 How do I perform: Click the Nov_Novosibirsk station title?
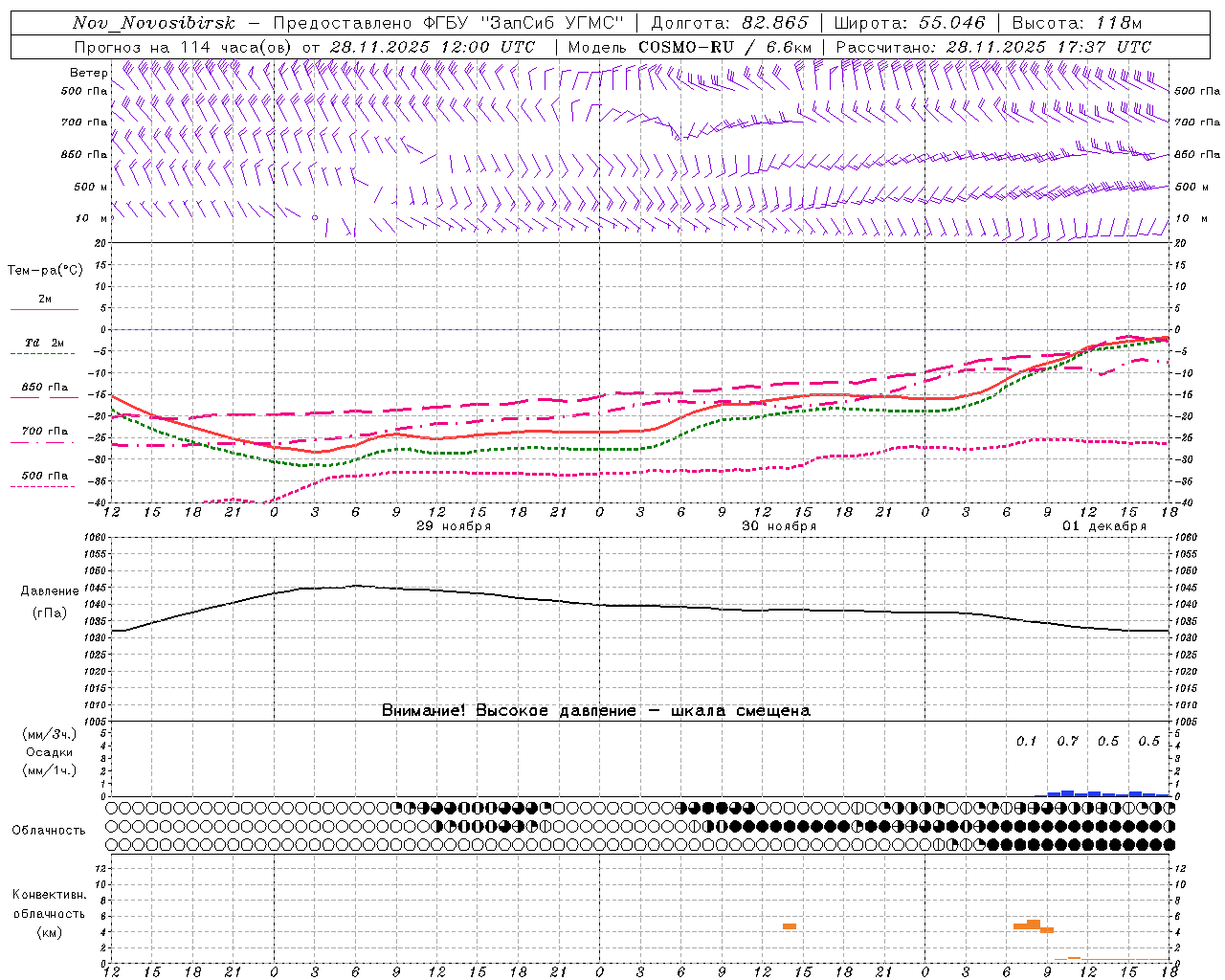pyautogui.click(x=153, y=23)
